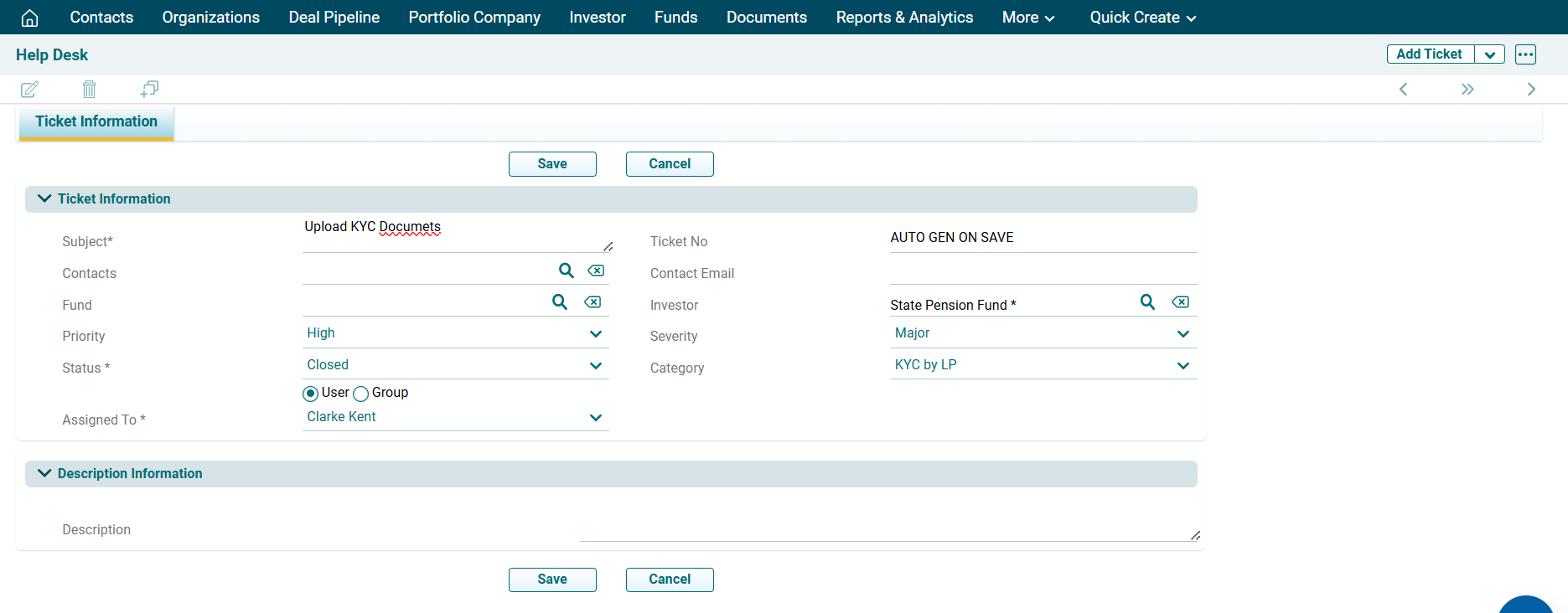Click the edit pencil icon in toolbar
The width and height of the screenshot is (1568, 613).
[29, 90]
